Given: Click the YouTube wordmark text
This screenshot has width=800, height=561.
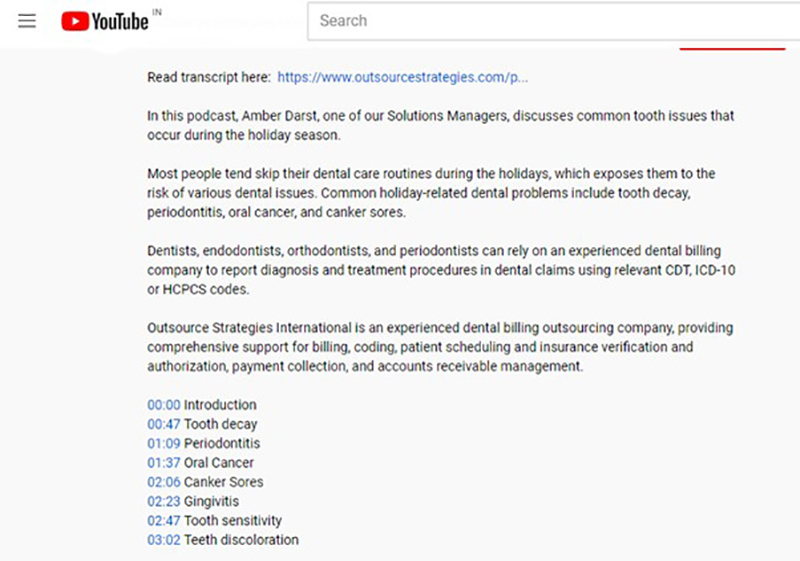Looking at the screenshot, I should (x=120, y=21).
